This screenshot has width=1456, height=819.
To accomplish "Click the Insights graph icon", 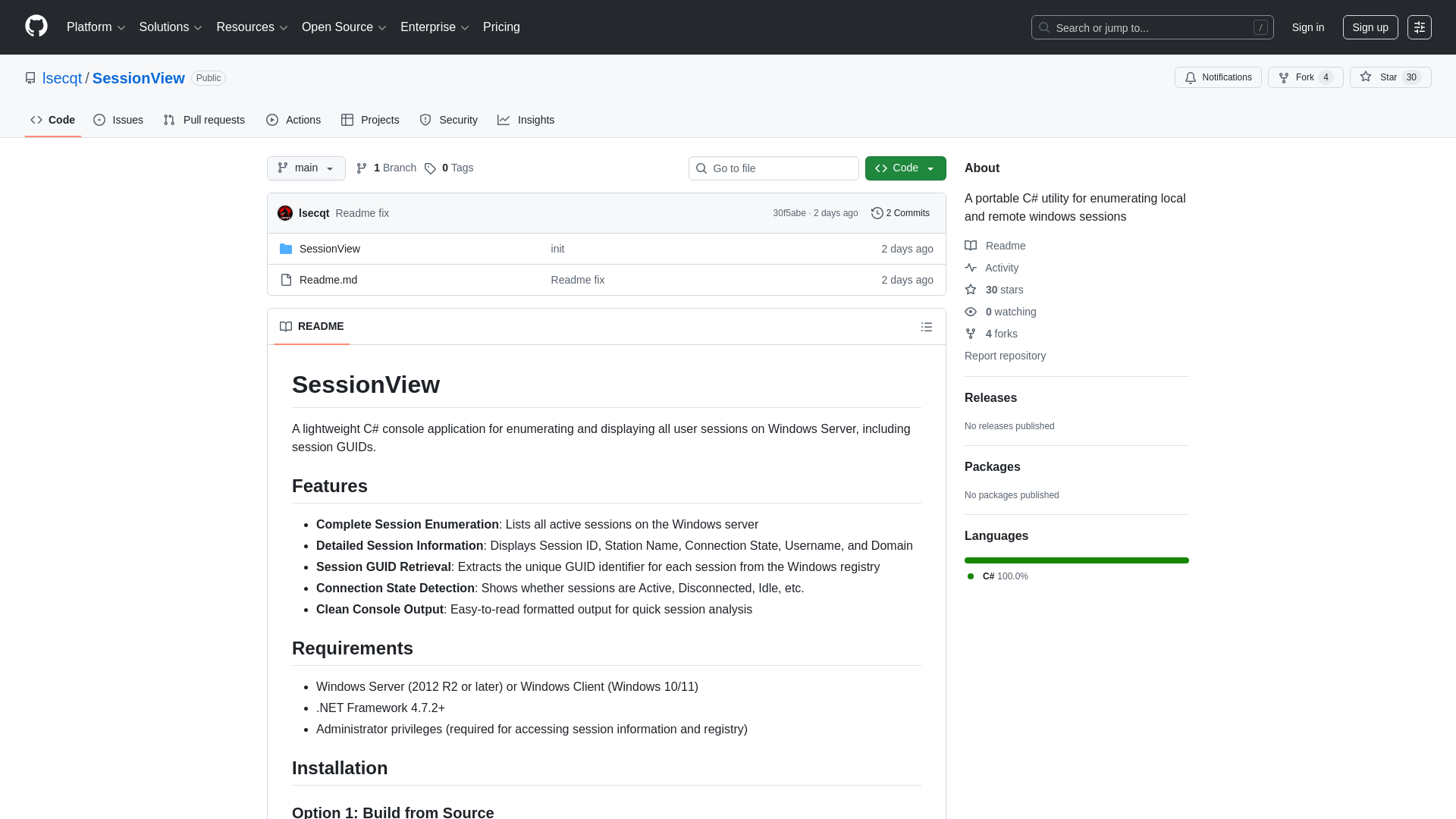I will pyautogui.click(x=504, y=120).
